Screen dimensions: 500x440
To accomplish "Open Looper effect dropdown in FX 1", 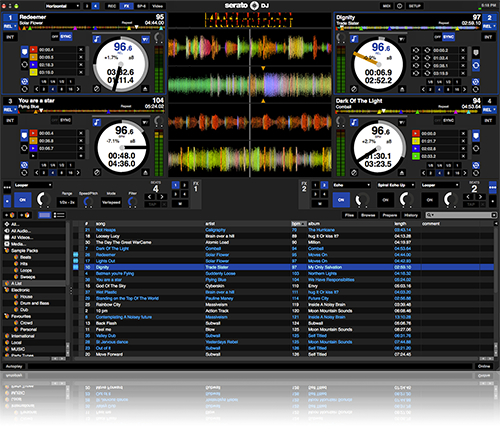I will [33, 185].
